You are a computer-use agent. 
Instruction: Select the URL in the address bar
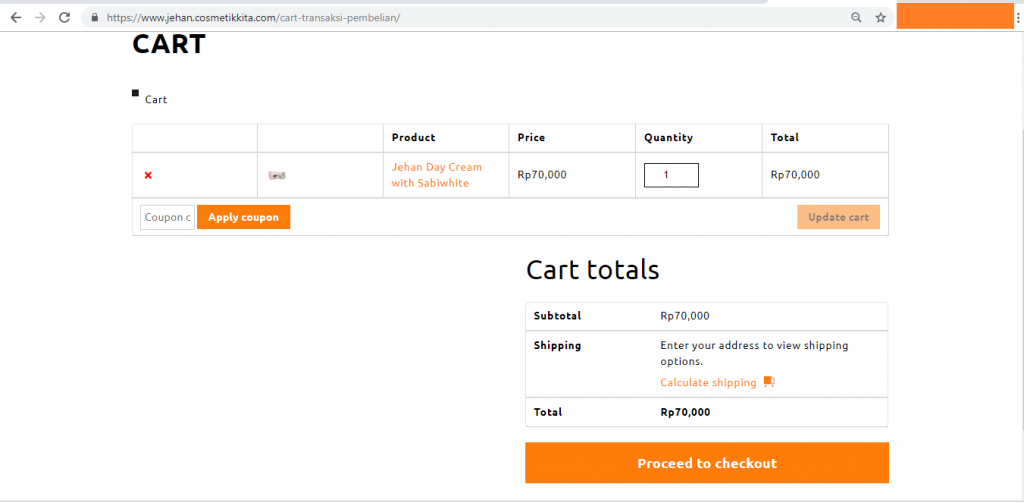click(x=400, y=17)
